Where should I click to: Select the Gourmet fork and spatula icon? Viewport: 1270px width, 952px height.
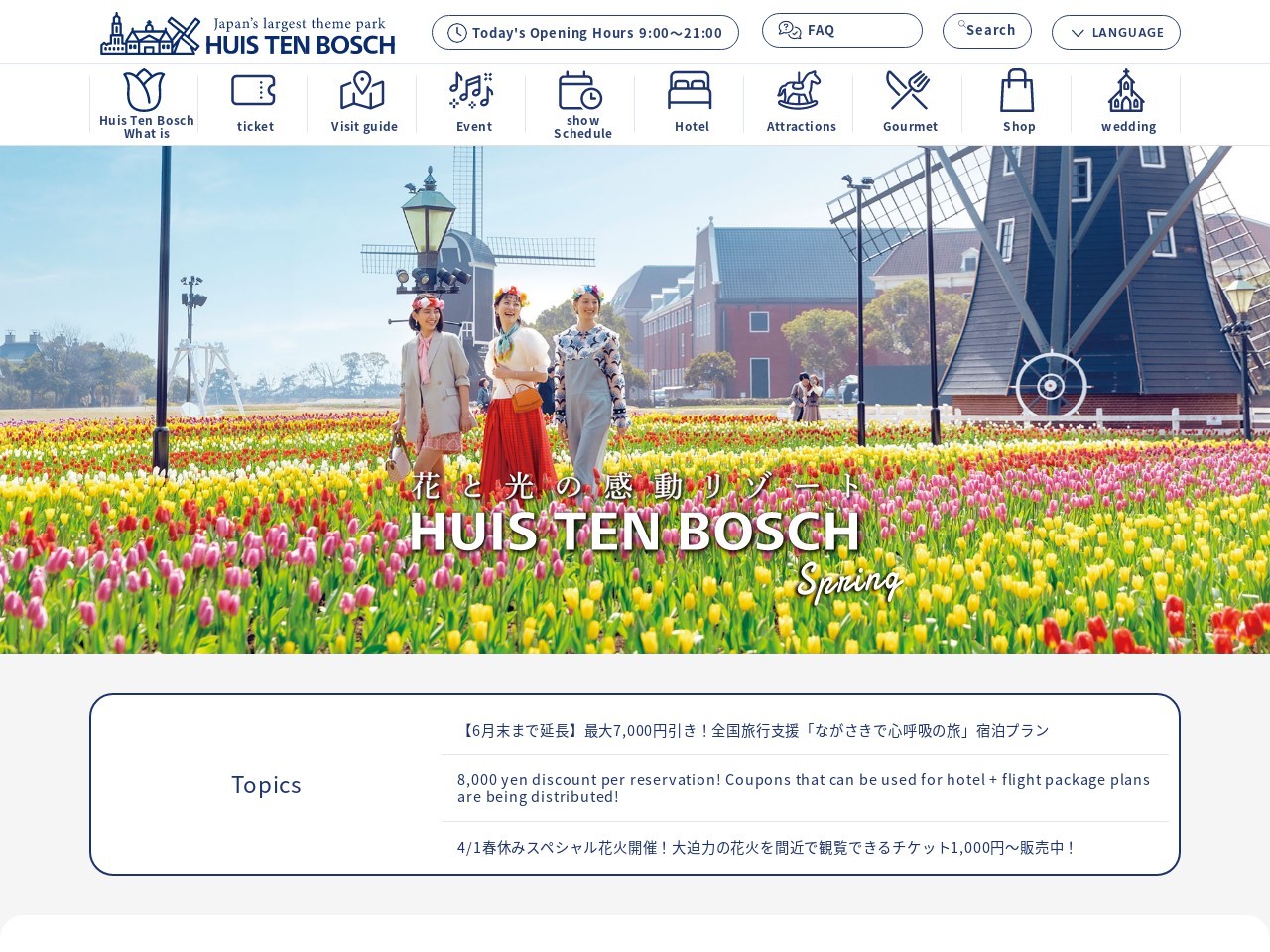(908, 90)
